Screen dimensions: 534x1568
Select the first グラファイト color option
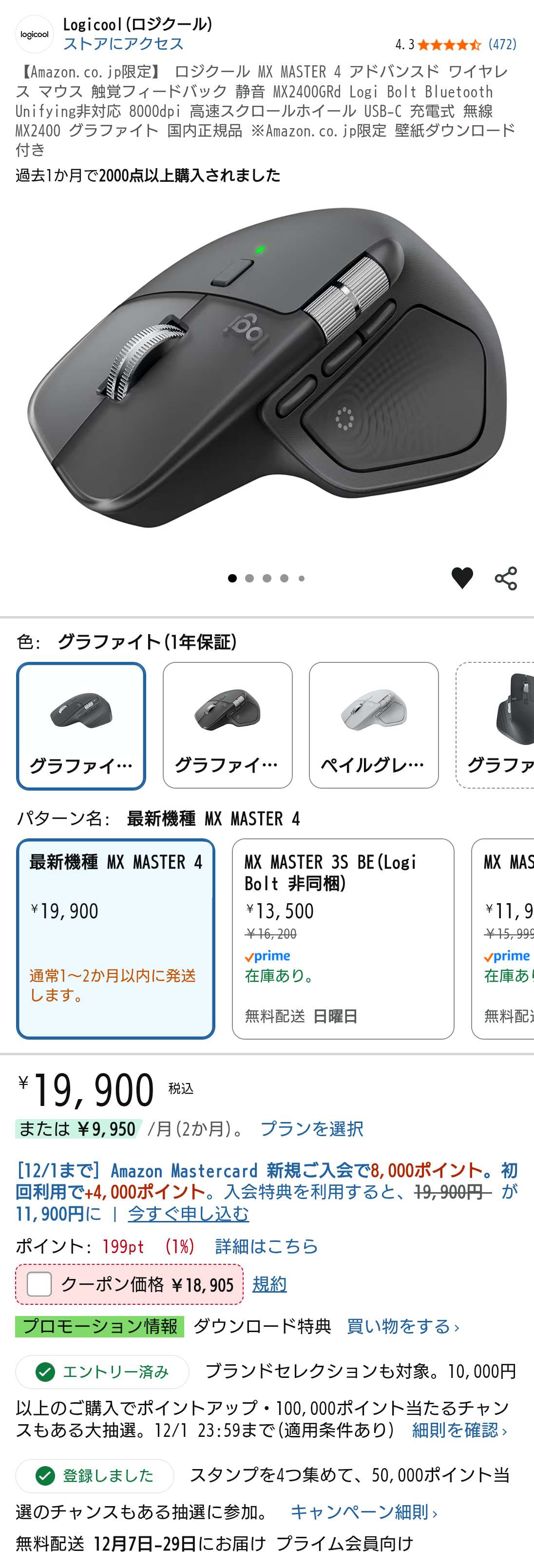tap(81, 725)
